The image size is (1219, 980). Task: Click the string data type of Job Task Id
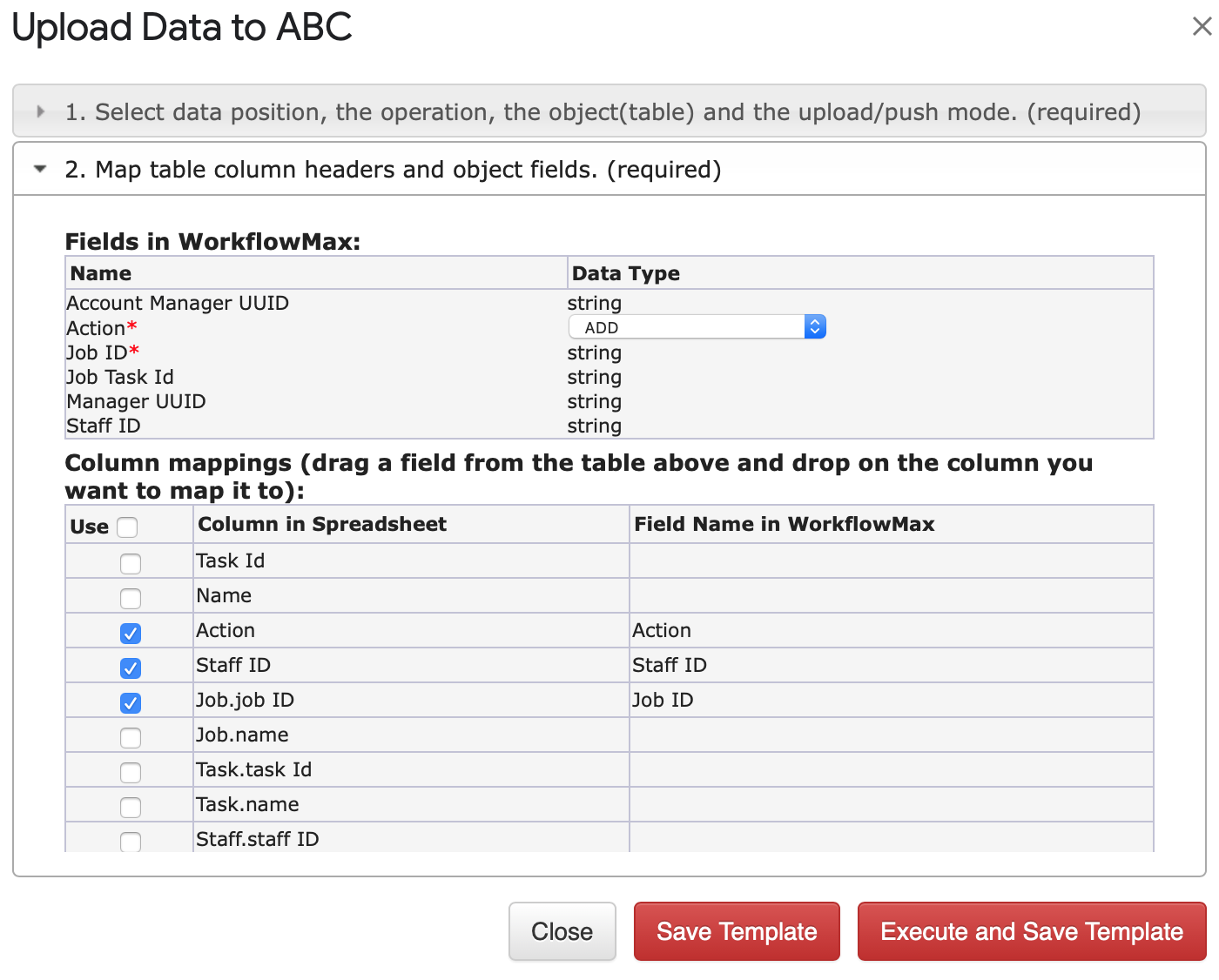(595, 377)
